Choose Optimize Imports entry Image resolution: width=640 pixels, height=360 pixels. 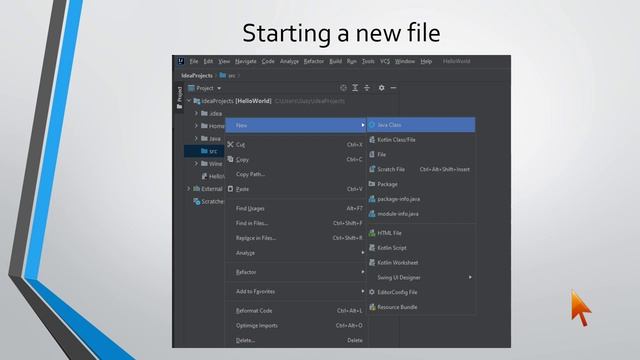pyautogui.click(x=296, y=326)
